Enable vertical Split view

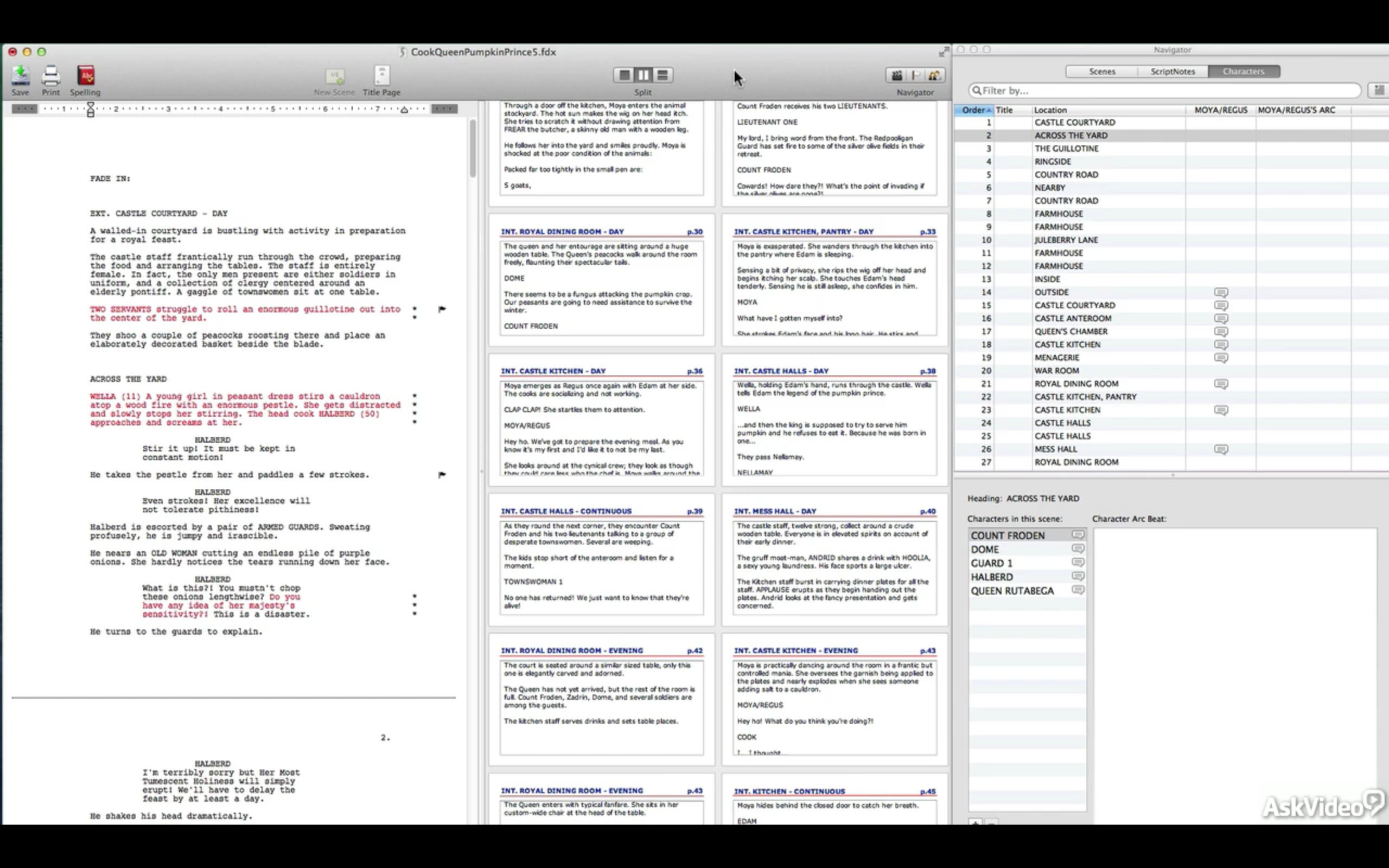click(642, 75)
